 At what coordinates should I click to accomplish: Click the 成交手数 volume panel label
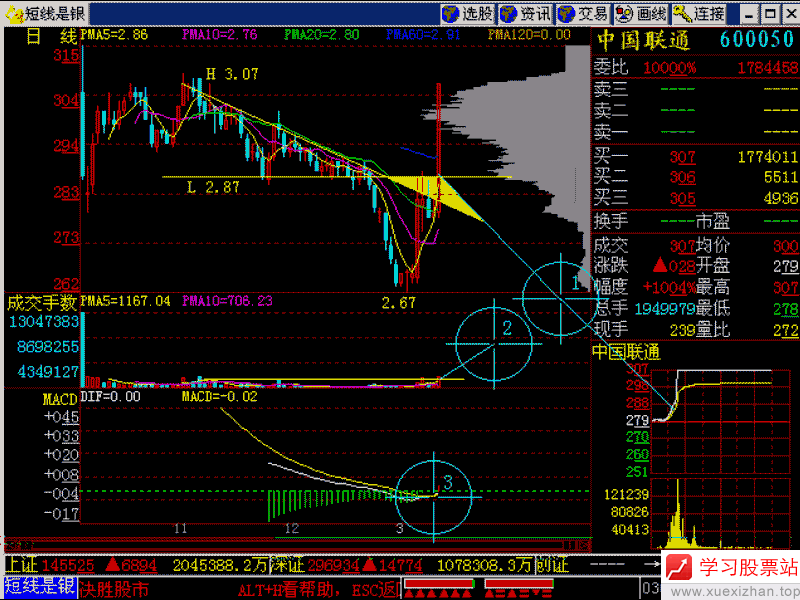[42, 303]
